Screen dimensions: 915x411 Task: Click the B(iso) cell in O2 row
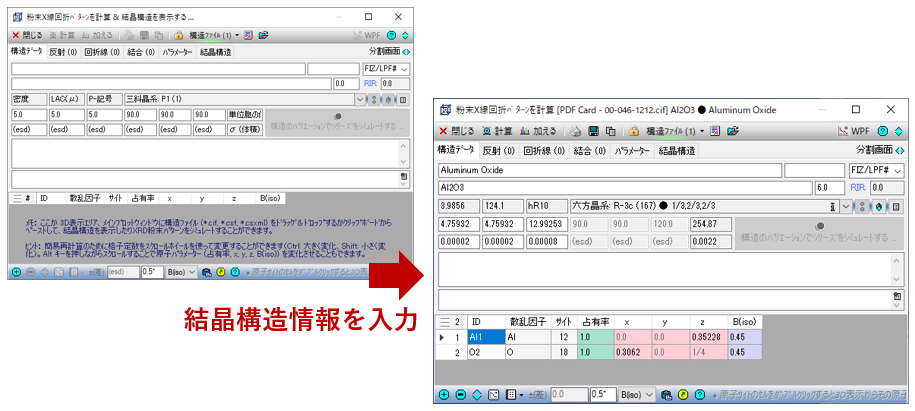[745, 352]
